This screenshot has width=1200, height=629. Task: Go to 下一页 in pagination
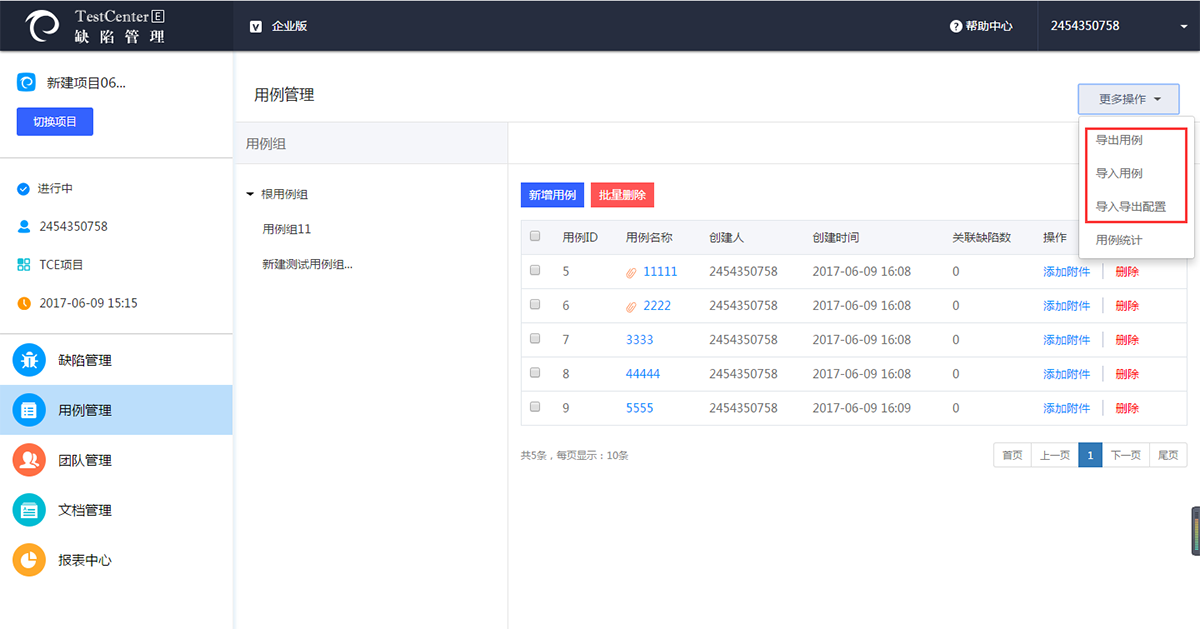click(1125, 455)
